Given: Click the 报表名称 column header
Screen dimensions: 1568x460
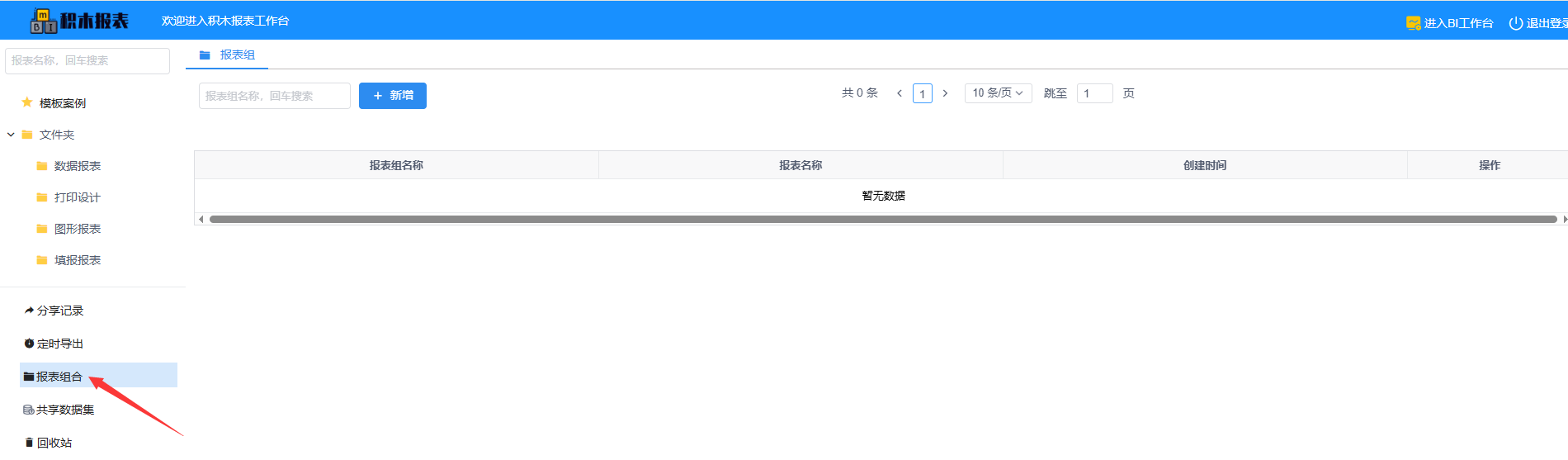Looking at the screenshot, I should click(801, 165).
